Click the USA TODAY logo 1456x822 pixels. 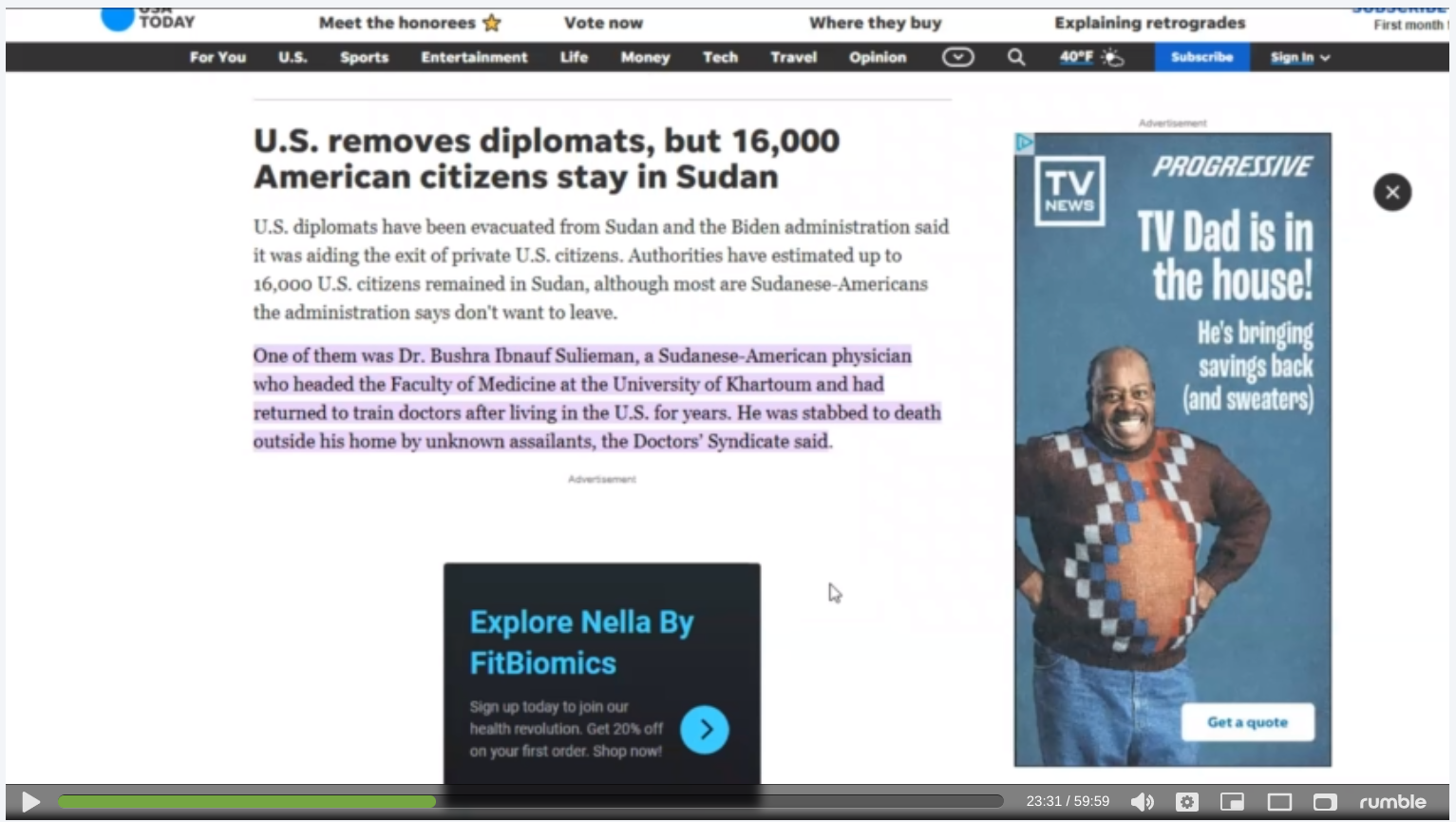click(147, 19)
